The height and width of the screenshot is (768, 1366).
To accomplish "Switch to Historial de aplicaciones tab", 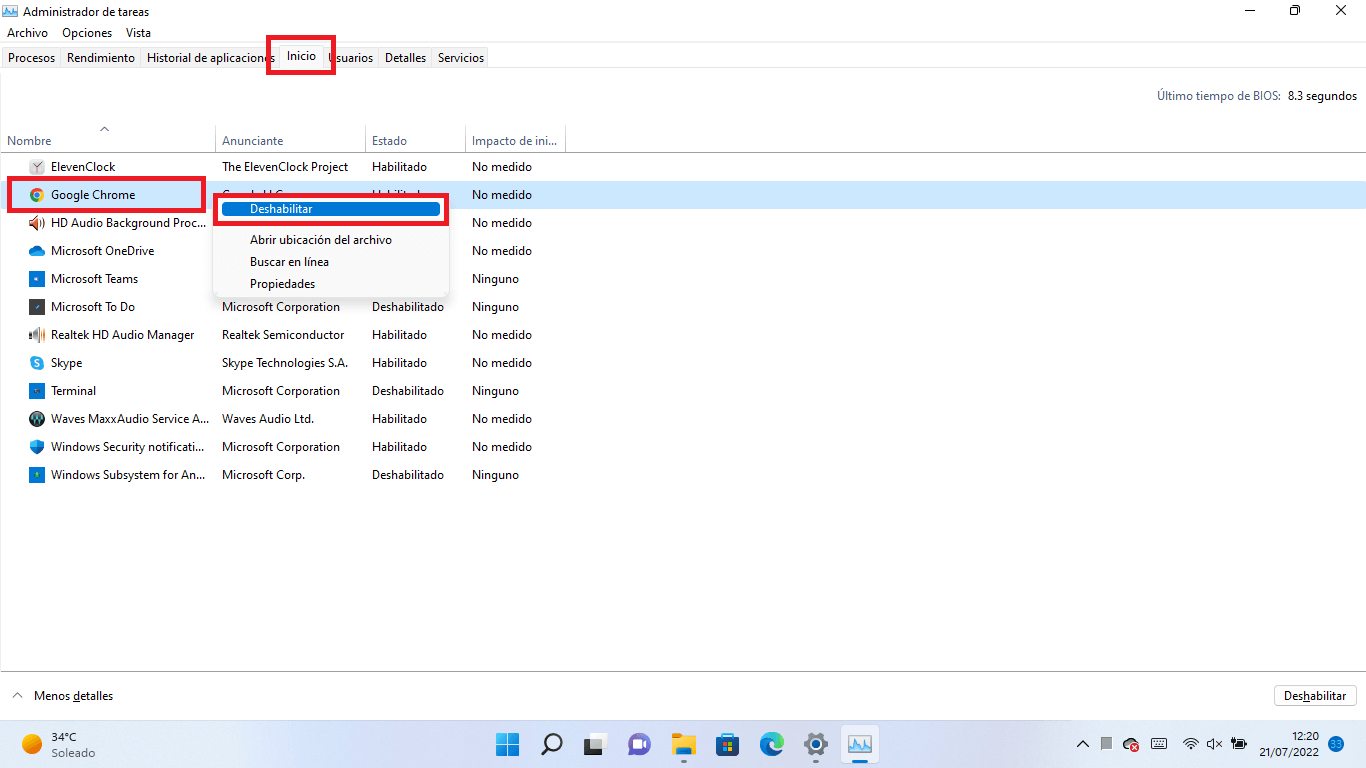I will coord(210,58).
